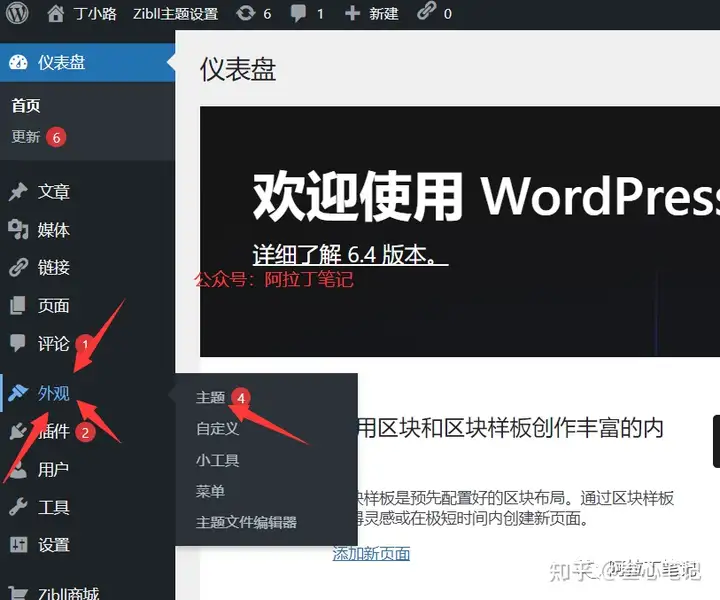
Task: Choose 小工具 in the 外观 flyout
Action: pyautogui.click(x=217, y=460)
